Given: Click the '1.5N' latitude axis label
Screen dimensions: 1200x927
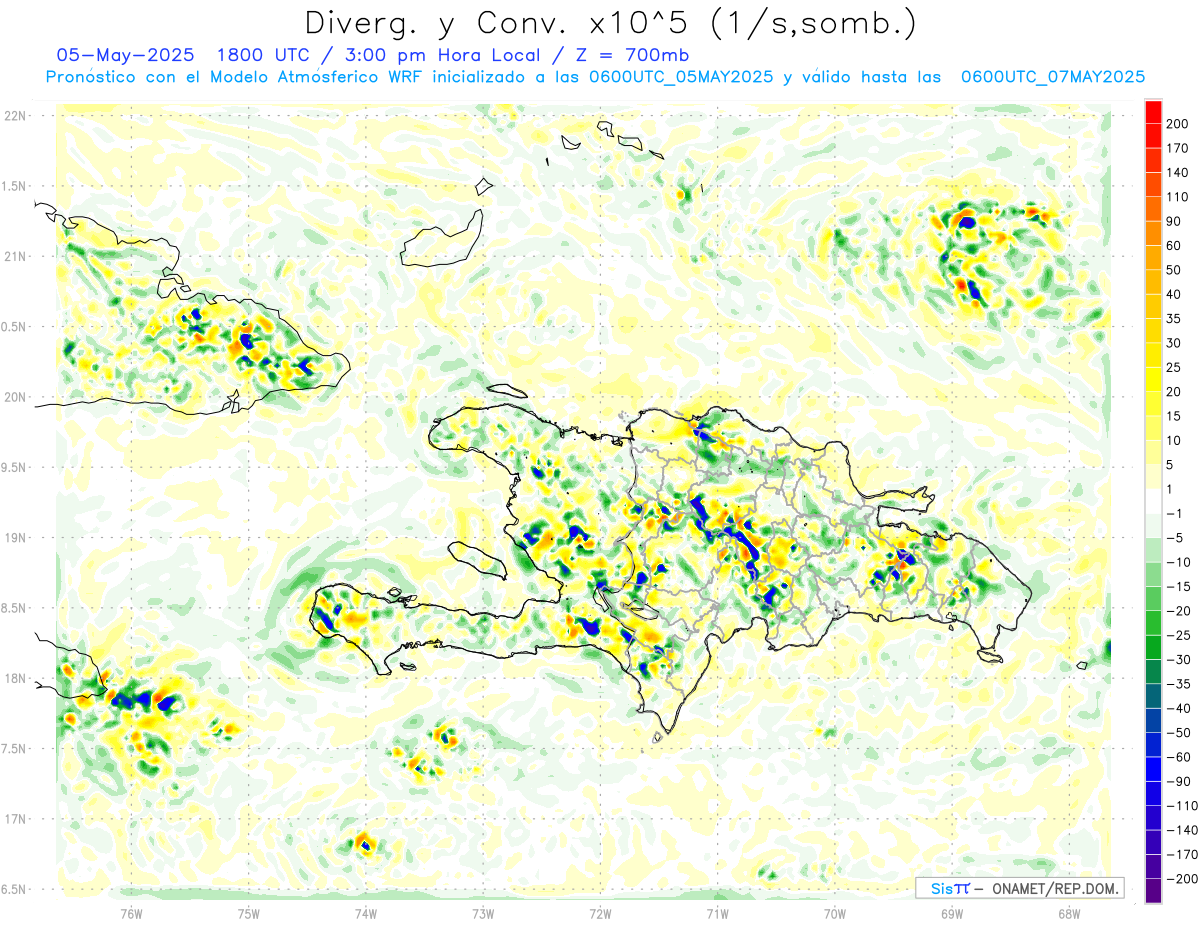Looking at the screenshot, I should click(x=14, y=186).
